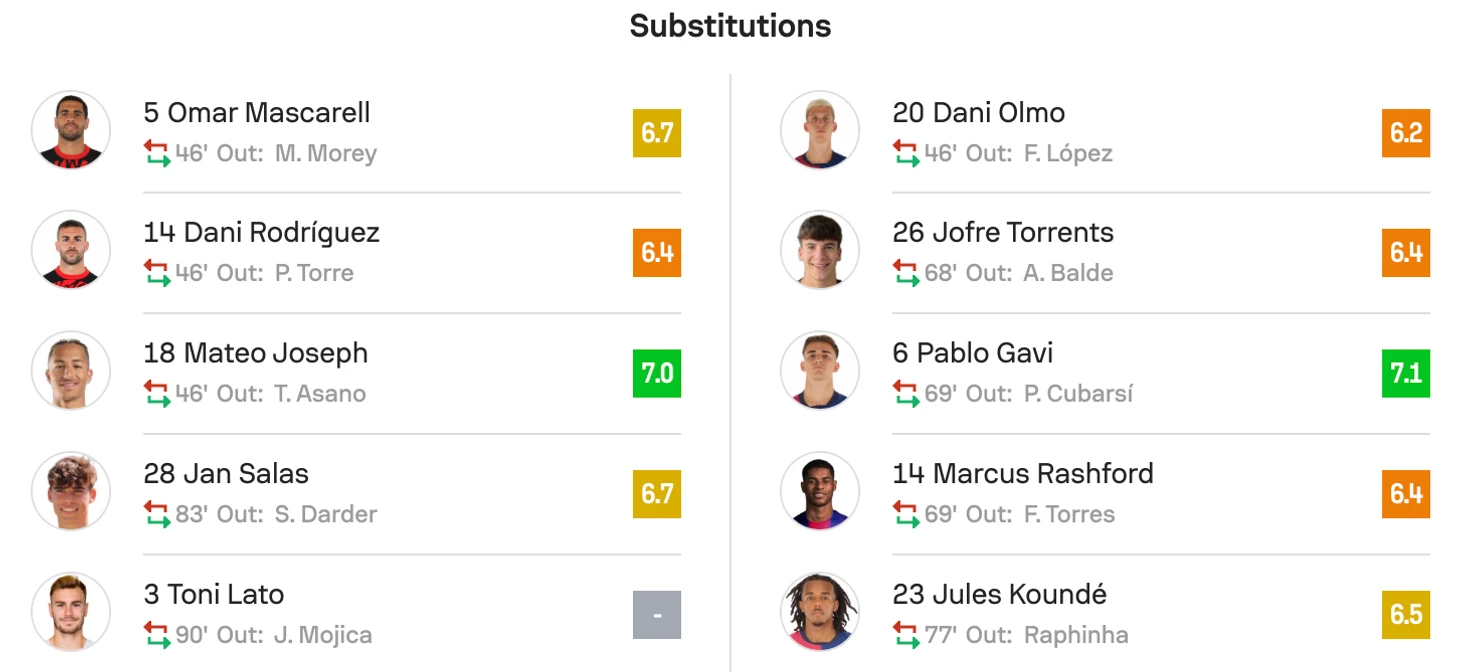Click Jofre Torrents' player photo
This screenshot has height=672, width=1460.
(820, 250)
